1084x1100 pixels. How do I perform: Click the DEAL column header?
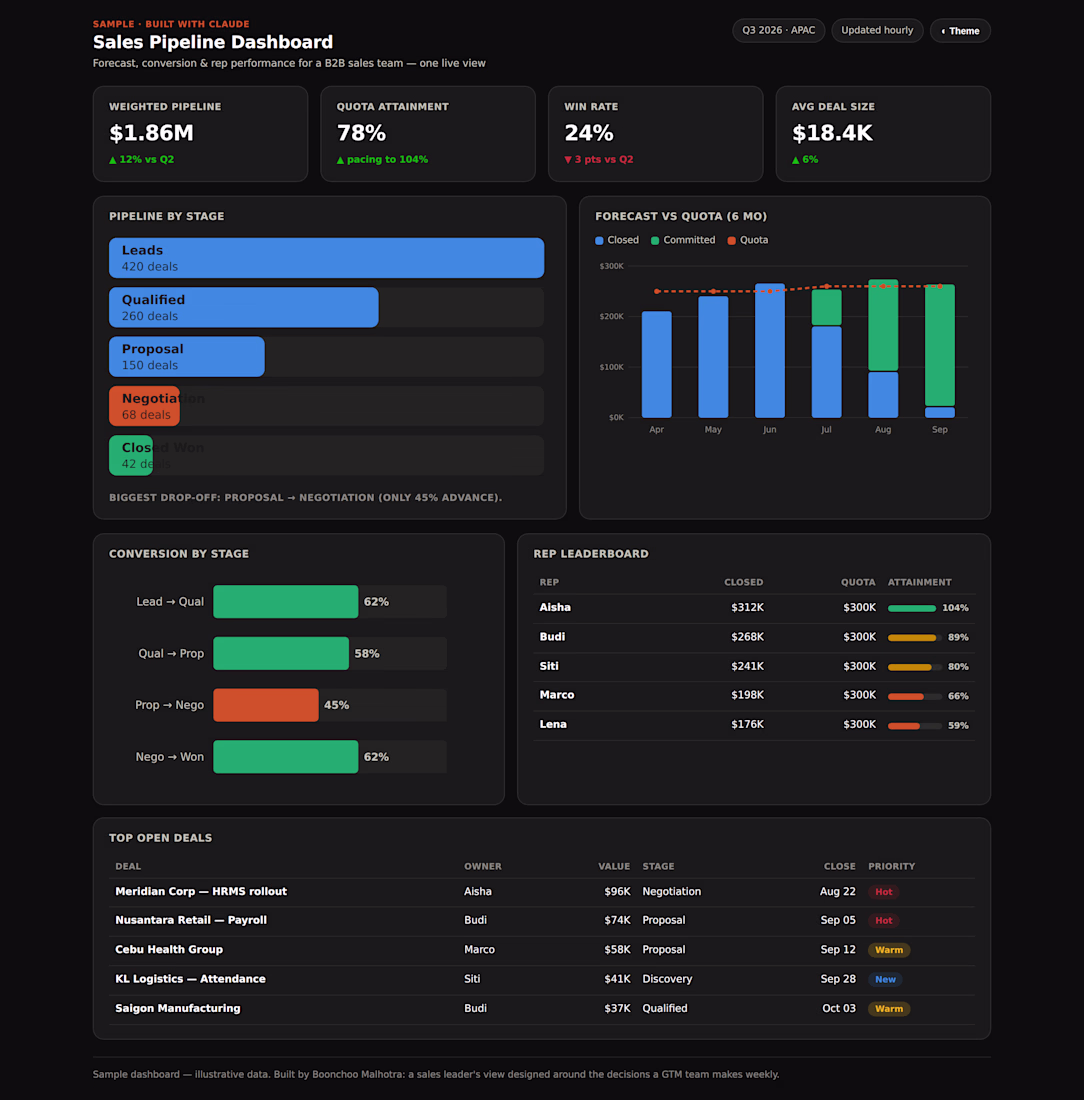coord(128,866)
